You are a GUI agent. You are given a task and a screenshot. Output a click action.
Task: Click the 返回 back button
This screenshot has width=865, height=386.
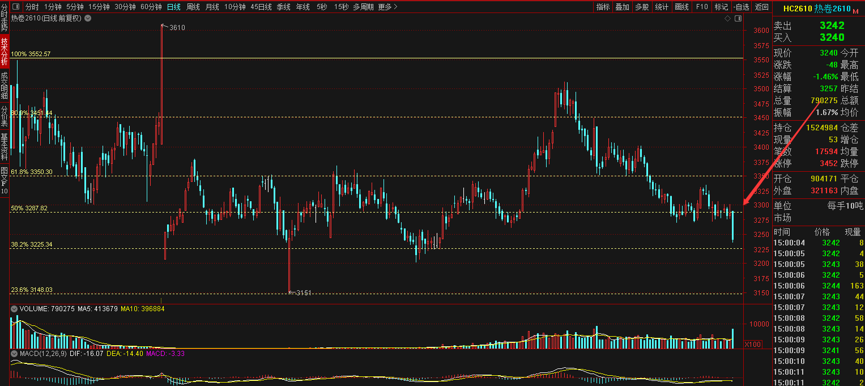coord(761,7)
